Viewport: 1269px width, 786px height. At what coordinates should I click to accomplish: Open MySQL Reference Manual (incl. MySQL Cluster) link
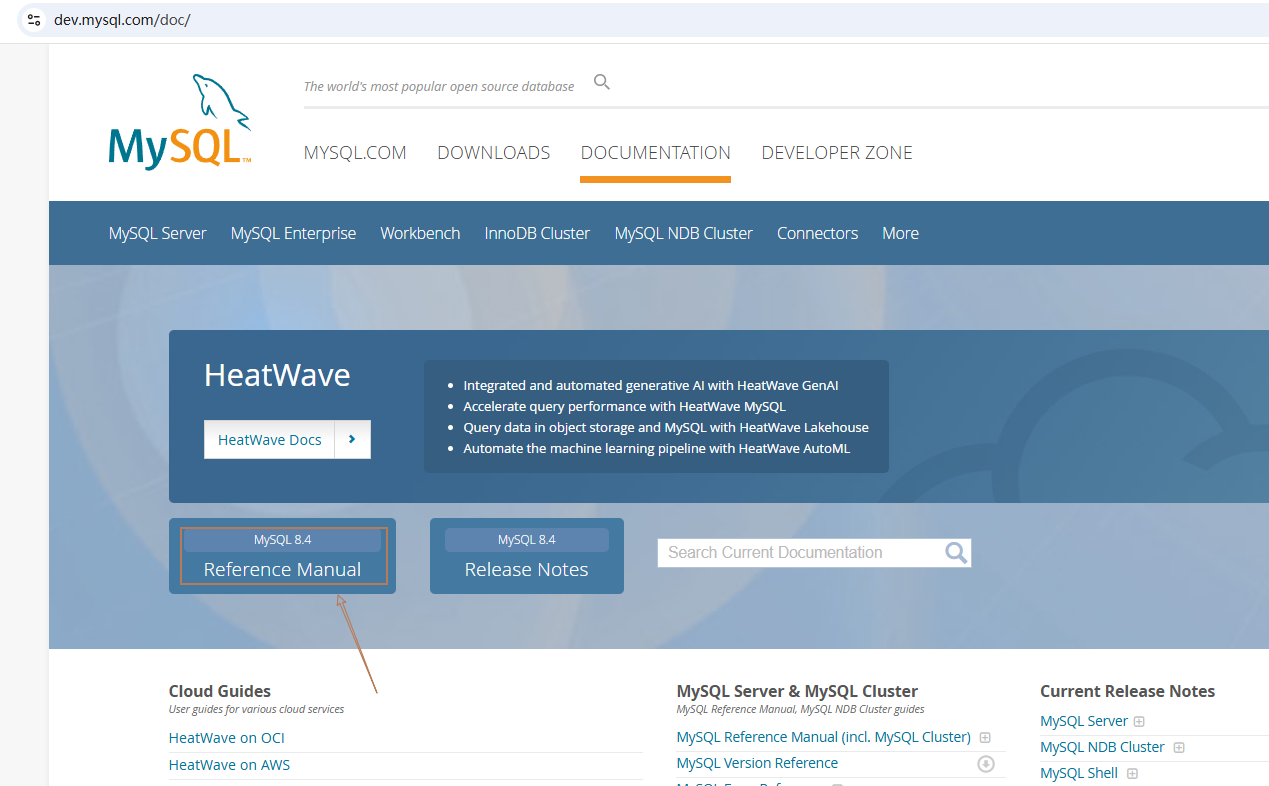pyautogui.click(x=824, y=737)
